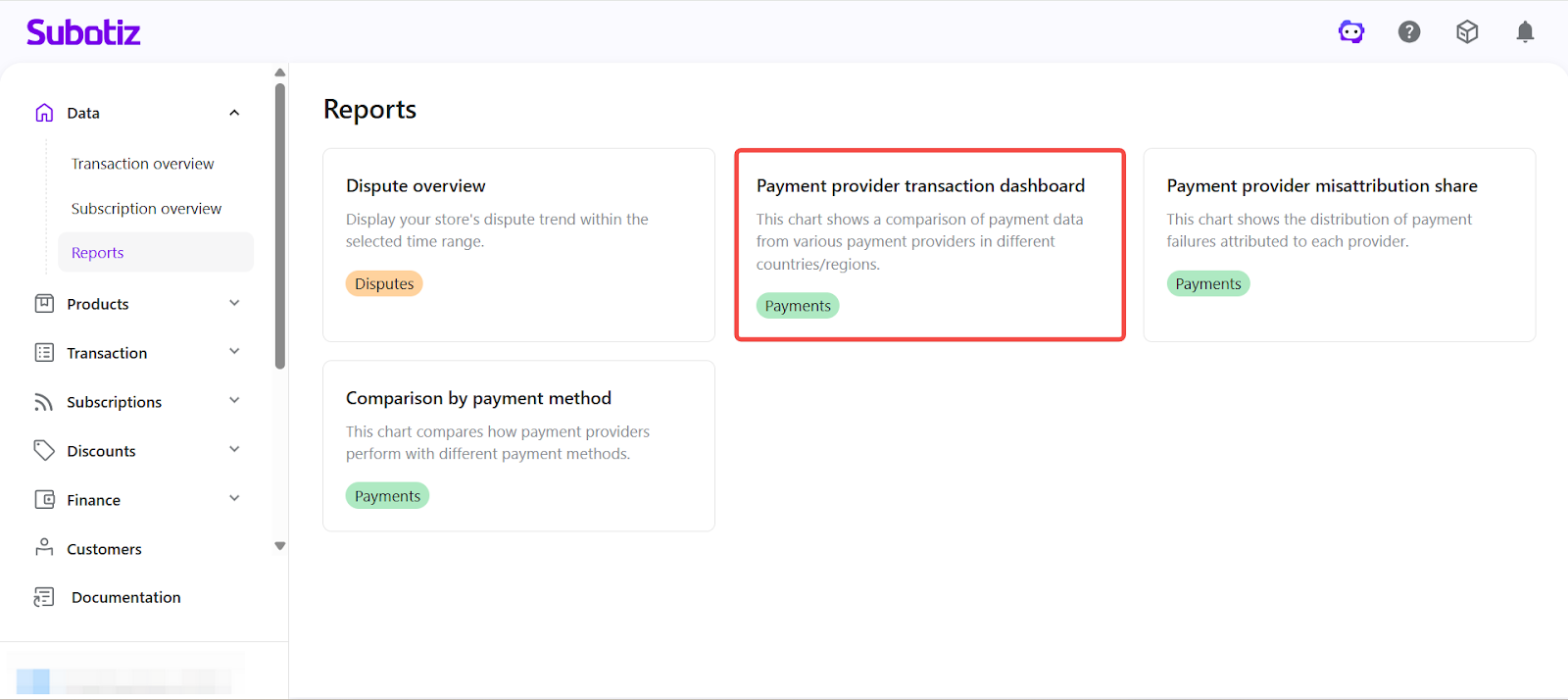
Task: Open the Dispute overview report card
Action: coord(518,245)
